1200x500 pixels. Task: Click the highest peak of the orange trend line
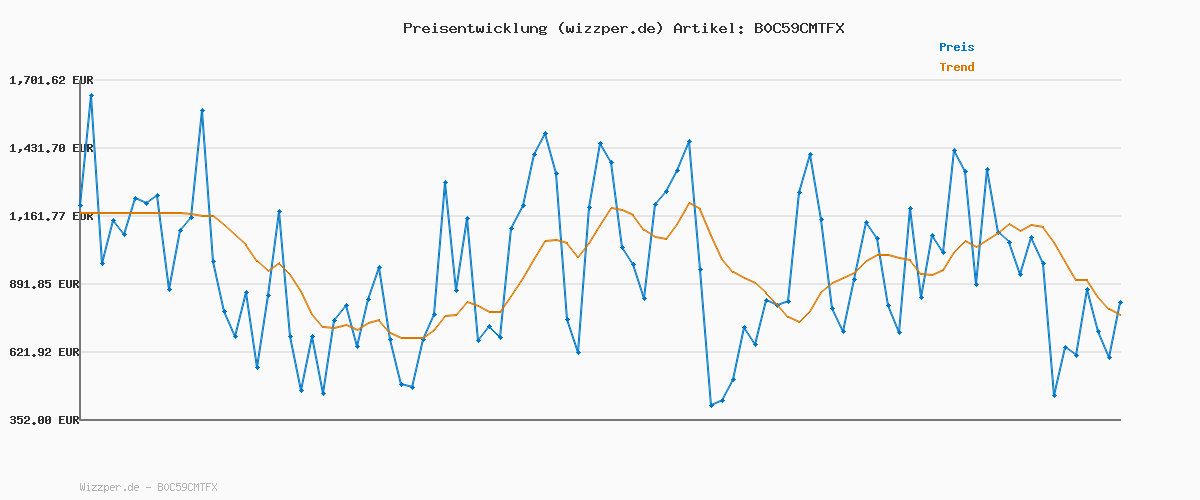[689, 203]
